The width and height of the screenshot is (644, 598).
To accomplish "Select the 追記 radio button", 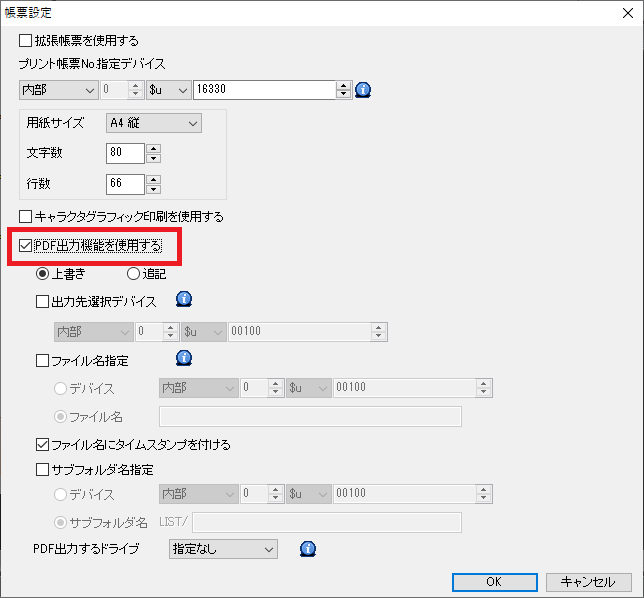I will pyautogui.click(x=133, y=274).
